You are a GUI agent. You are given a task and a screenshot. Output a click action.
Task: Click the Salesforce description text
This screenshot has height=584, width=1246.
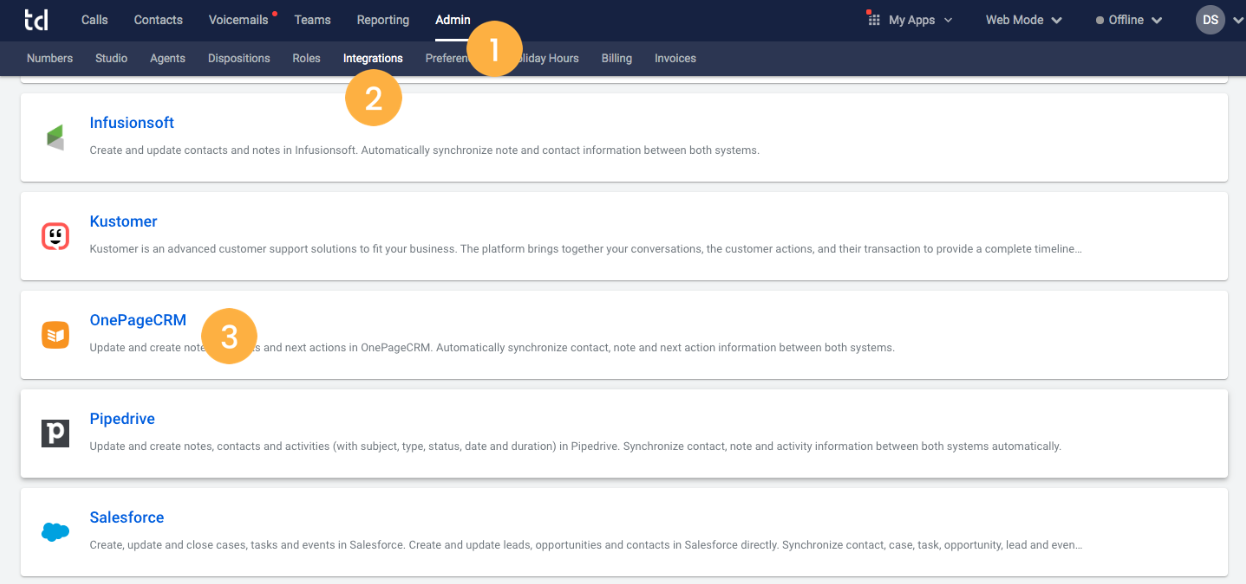pos(586,545)
